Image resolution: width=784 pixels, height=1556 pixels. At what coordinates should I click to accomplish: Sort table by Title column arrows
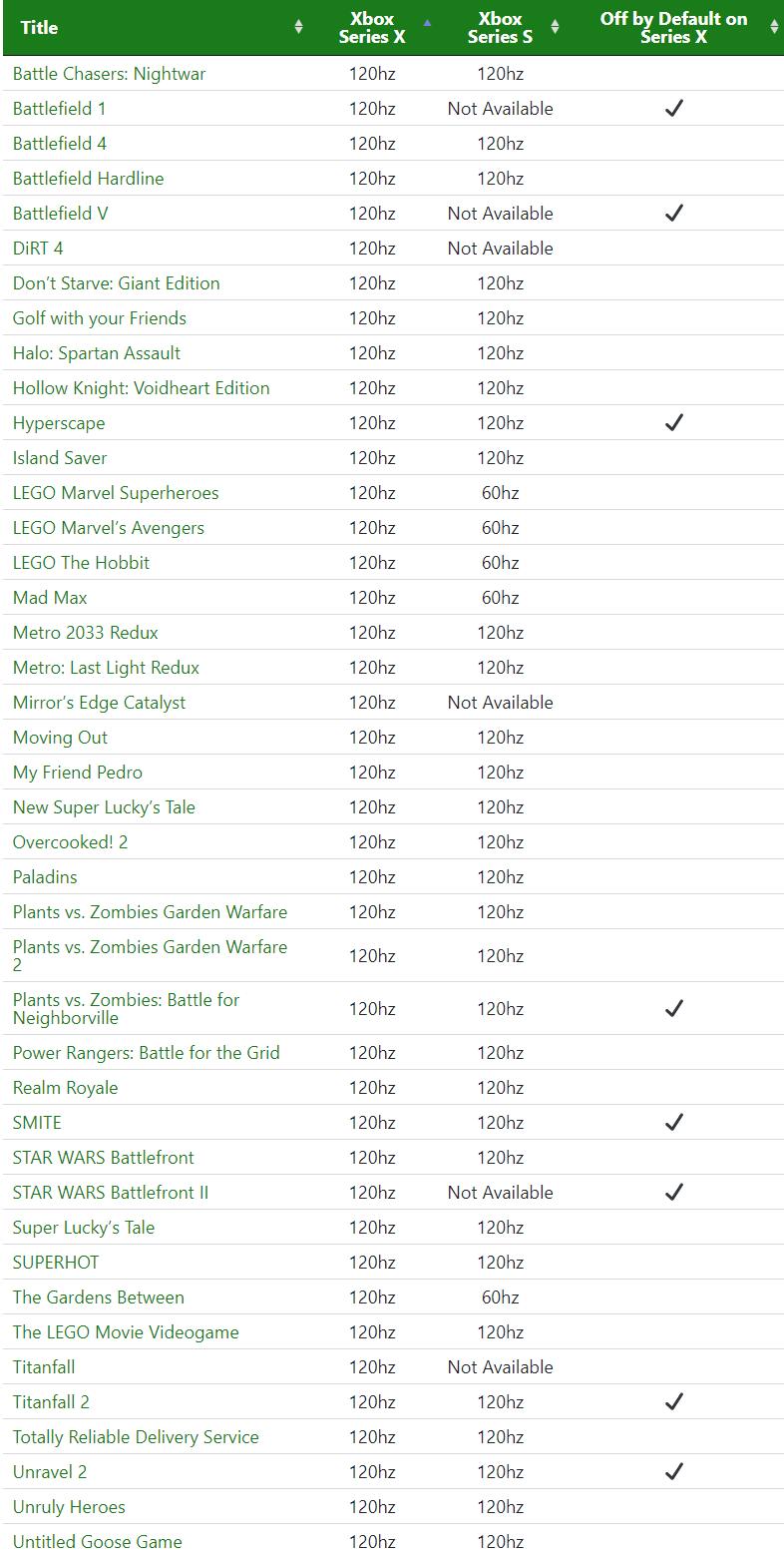[298, 27]
